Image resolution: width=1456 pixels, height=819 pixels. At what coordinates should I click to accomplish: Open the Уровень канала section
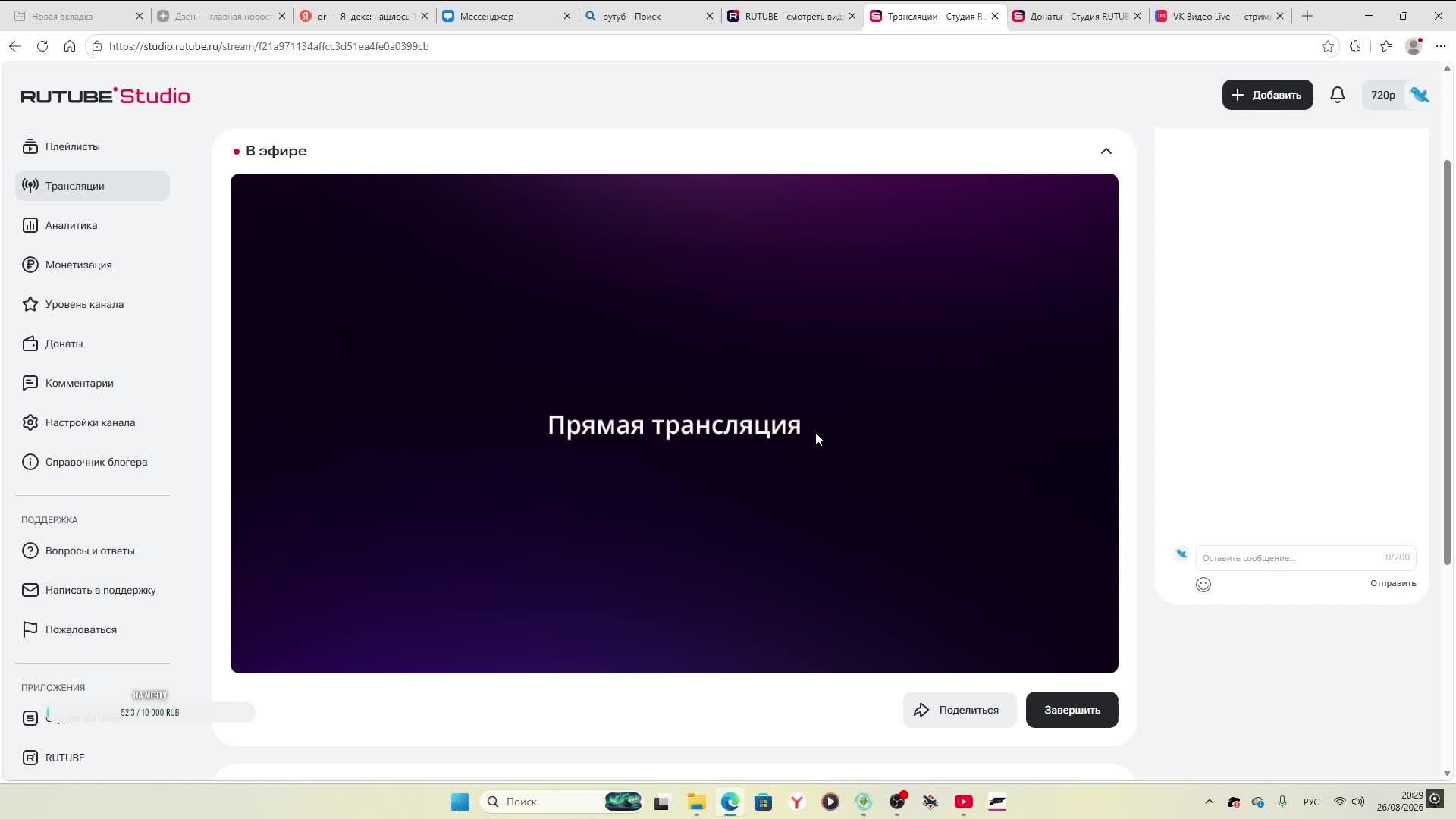click(x=93, y=304)
